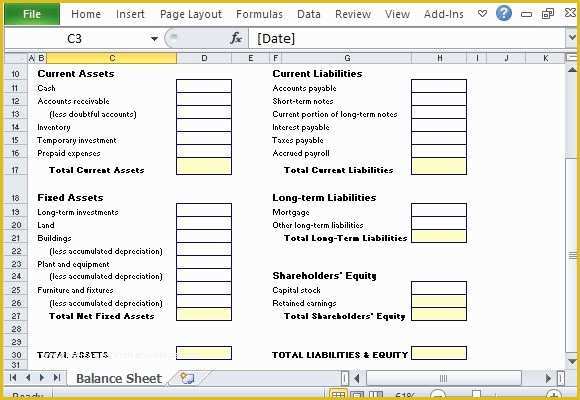Click the 'Fixed Assets' heading text

pos(70,198)
